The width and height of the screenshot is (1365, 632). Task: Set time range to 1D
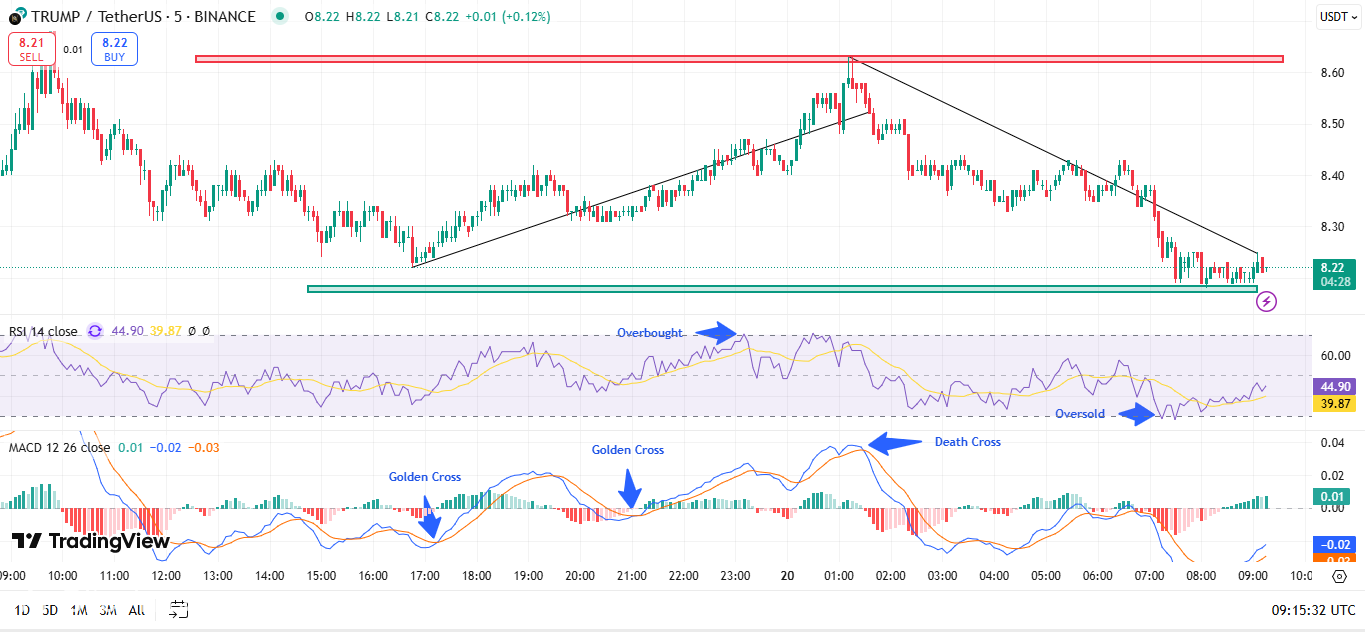click(x=21, y=609)
